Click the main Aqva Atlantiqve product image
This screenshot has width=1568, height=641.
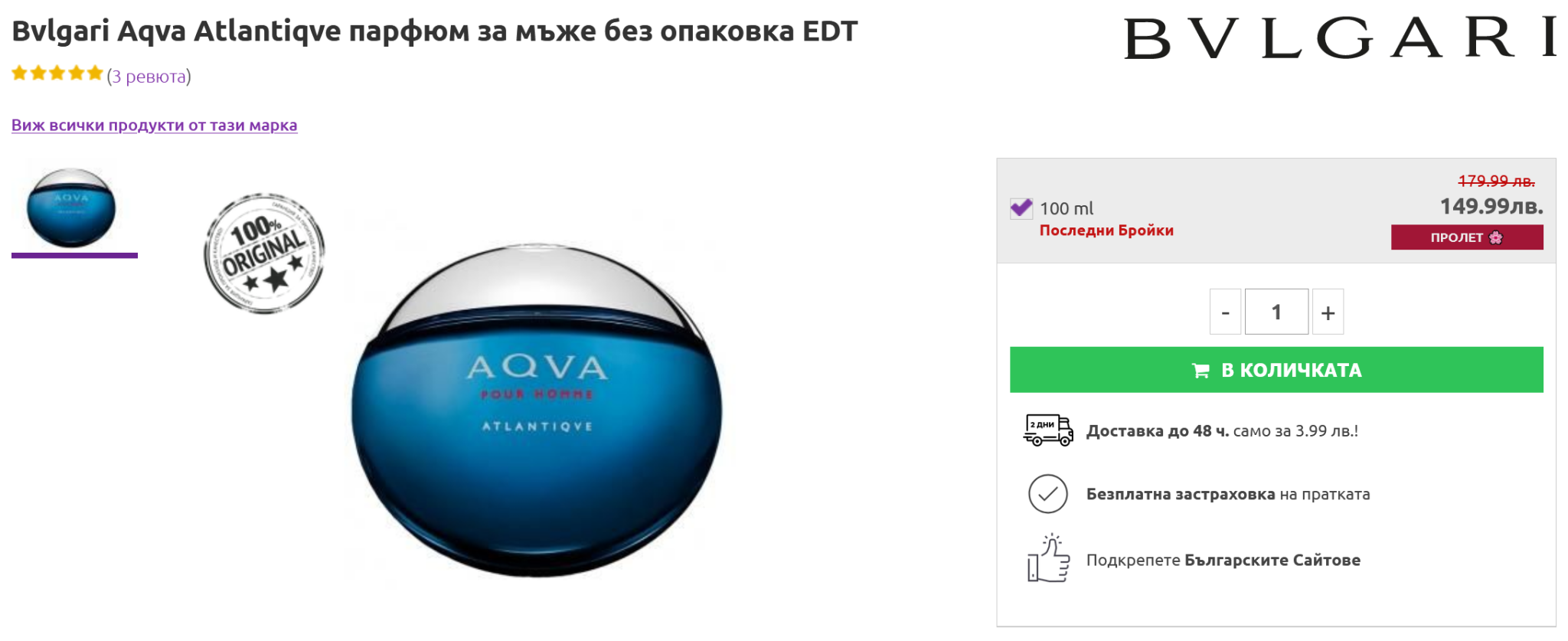point(536,410)
